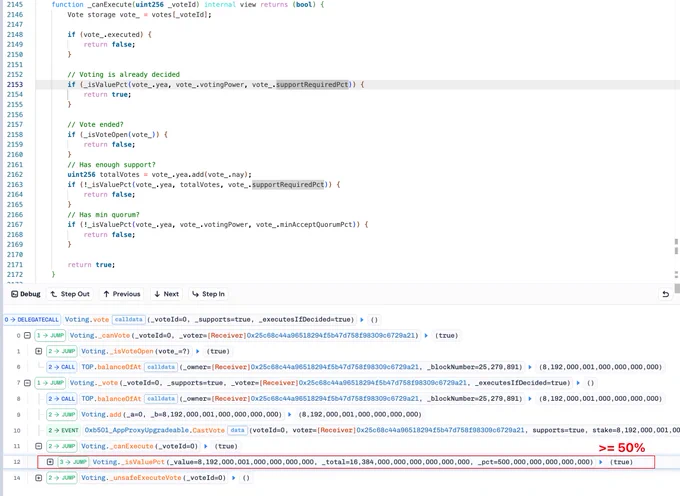This screenshot has height=496, width=680.
Task: Click output arrow of row 6 balanceOfAt
Action: (x=530, y=367)
